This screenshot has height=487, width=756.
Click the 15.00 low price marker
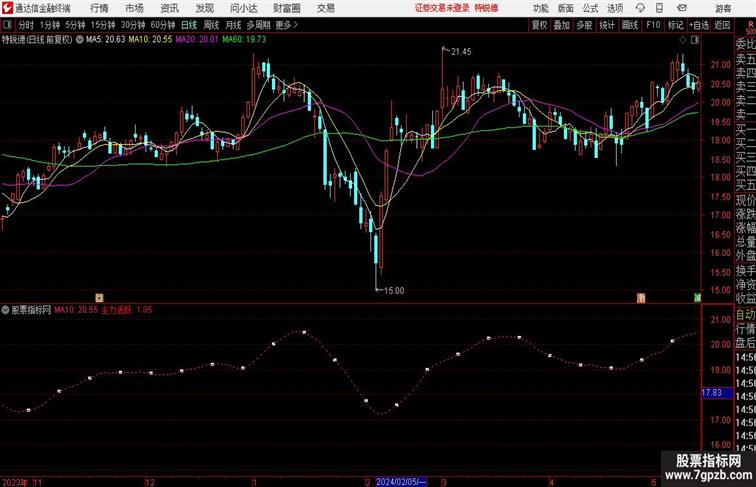(394, 291)
